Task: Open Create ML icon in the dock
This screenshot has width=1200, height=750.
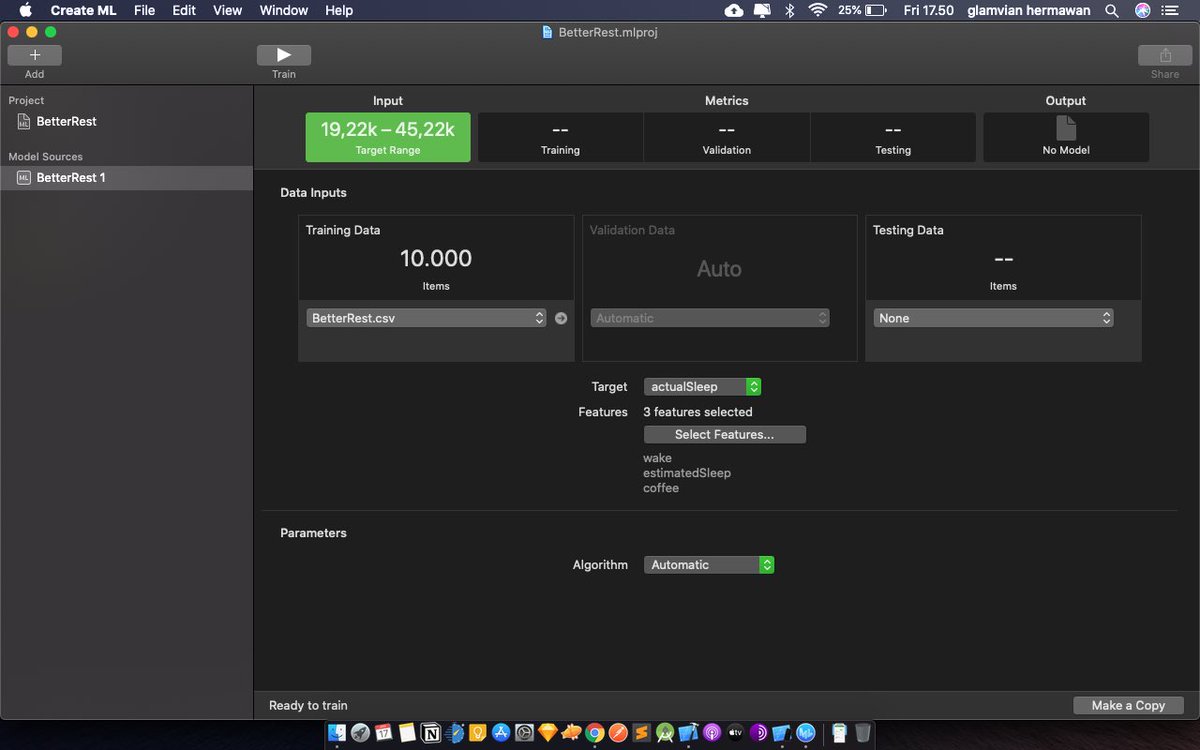Action: pyautogui.click(x=806, y=733)
